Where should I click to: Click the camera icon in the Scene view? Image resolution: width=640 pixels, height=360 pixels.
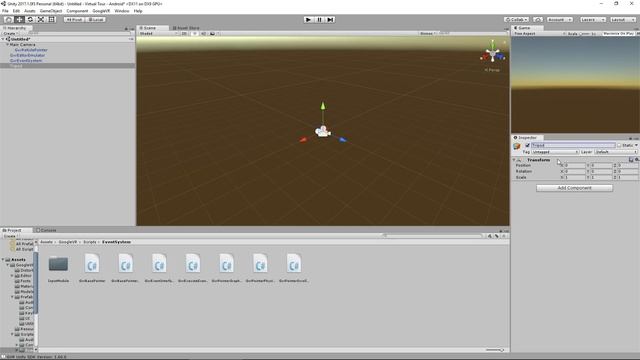[x=322, y=131]
